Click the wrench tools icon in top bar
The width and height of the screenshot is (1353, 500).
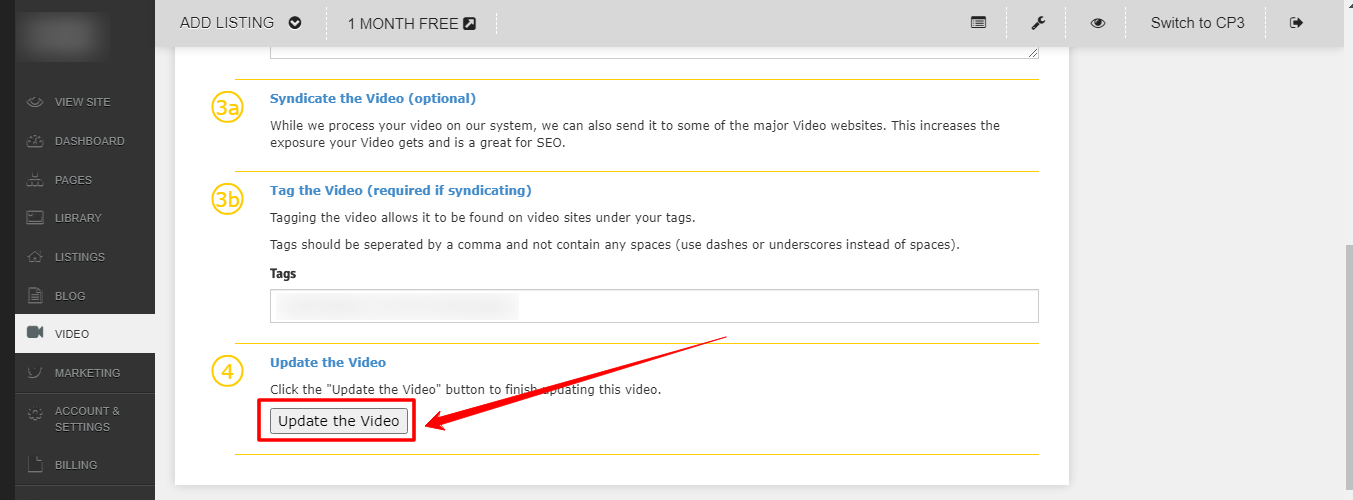[1038, 23]
